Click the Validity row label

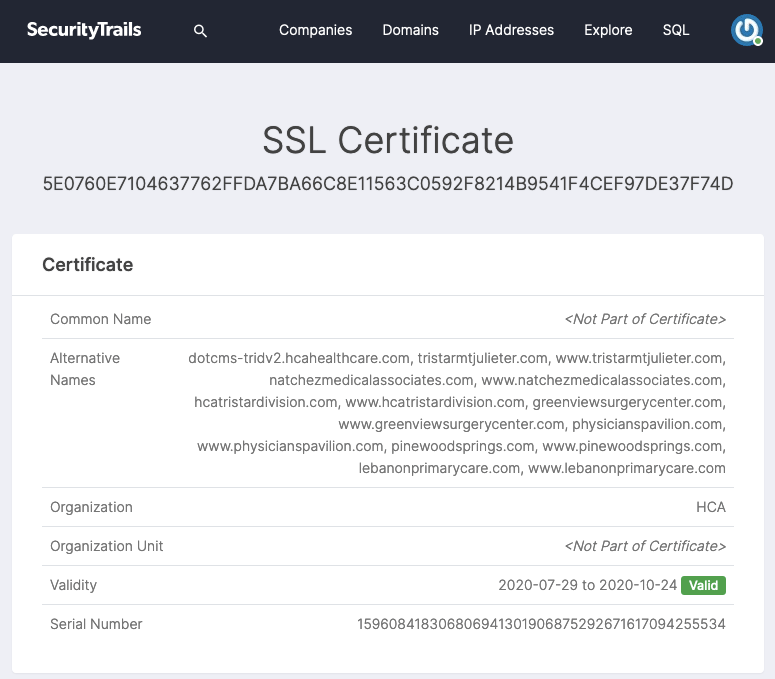tap(73, 585)
